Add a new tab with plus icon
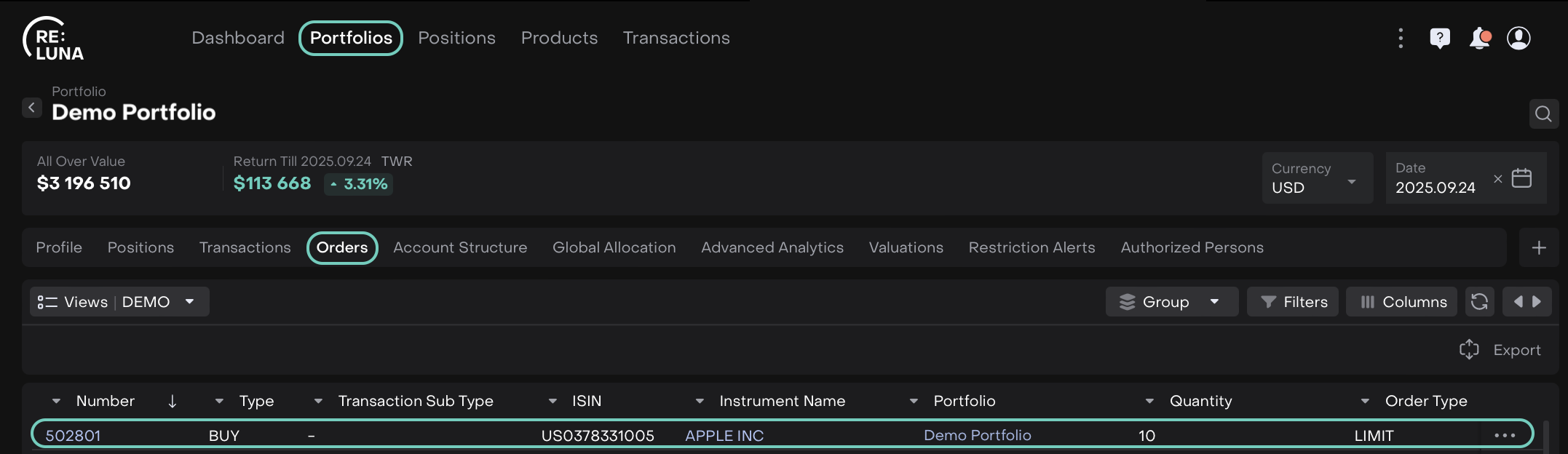The image size is (1568, 454). [x=1539, y=248]
